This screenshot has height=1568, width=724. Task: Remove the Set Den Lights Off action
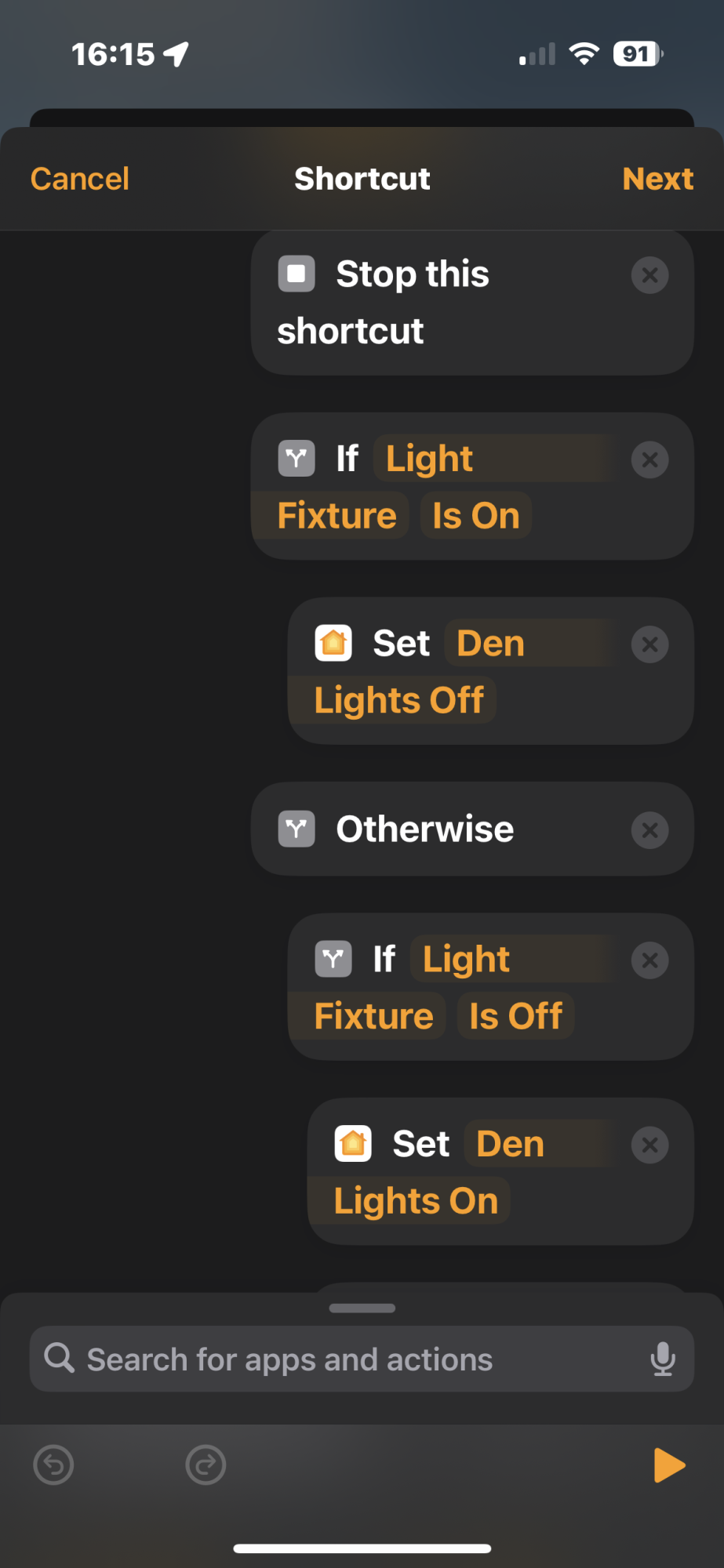(x=649, y=644)
